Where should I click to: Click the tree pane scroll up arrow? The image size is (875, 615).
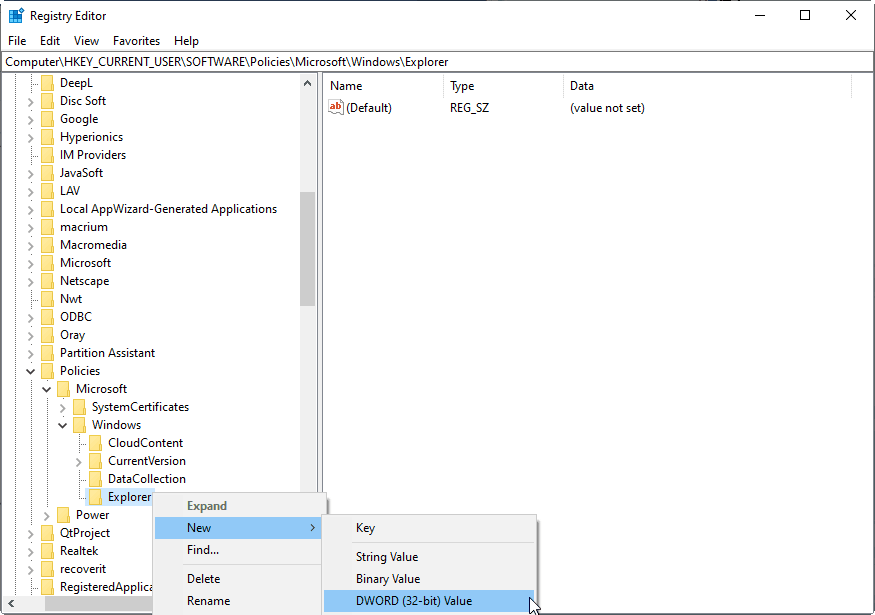tap(307, 83)
